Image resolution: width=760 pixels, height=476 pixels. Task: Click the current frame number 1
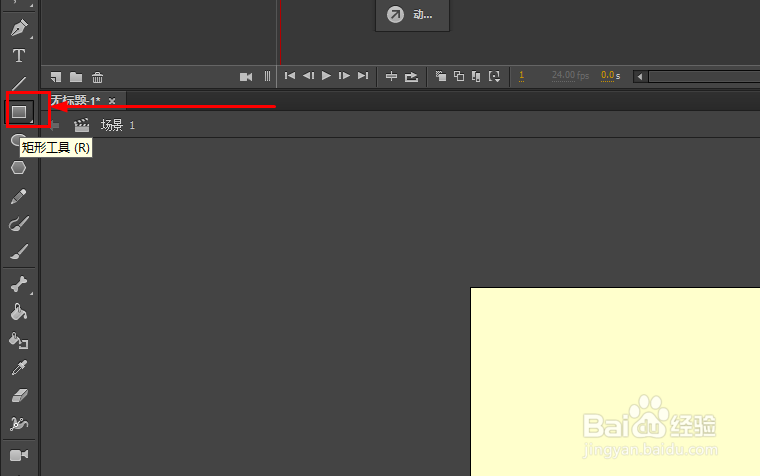522,76
